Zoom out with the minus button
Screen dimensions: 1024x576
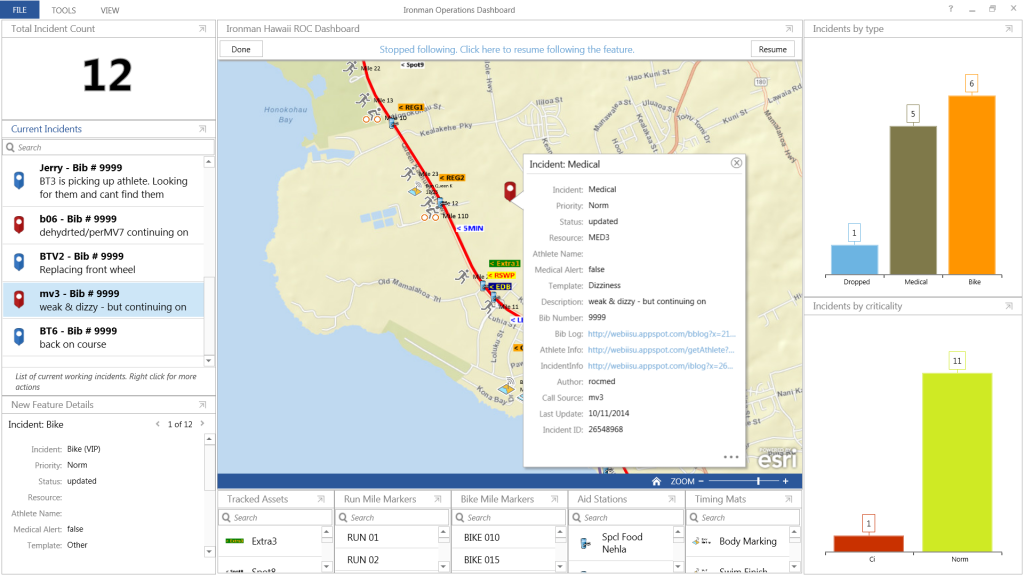[x=701, y=481]
